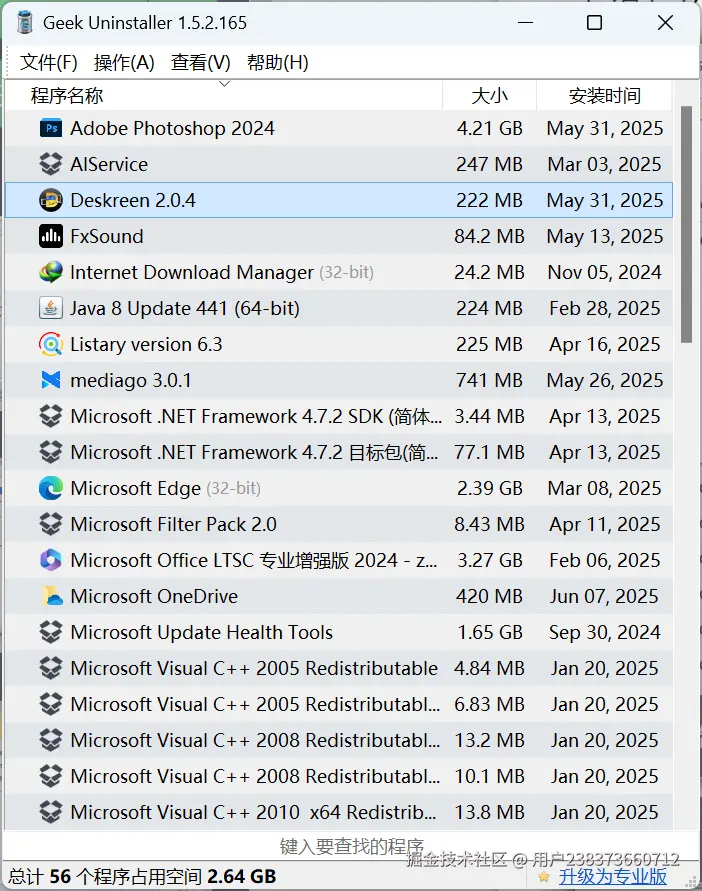This screenshot has width=702, height=891.
Task: Open the 查看(V) menu
Action: (201, 62)
